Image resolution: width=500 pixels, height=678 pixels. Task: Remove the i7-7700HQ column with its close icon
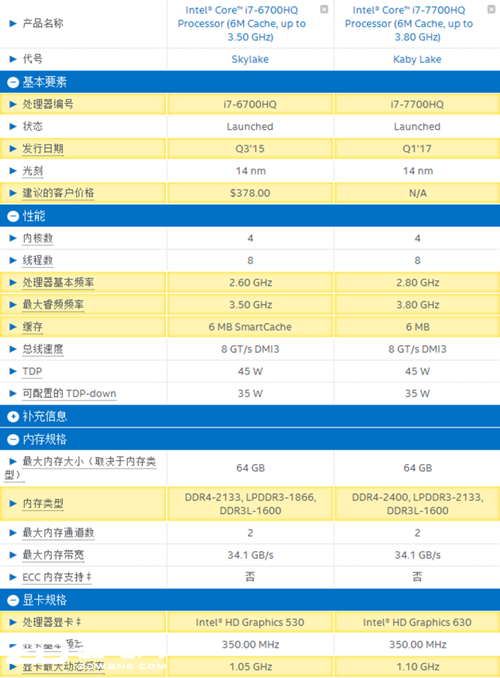[x=491, y=9]
